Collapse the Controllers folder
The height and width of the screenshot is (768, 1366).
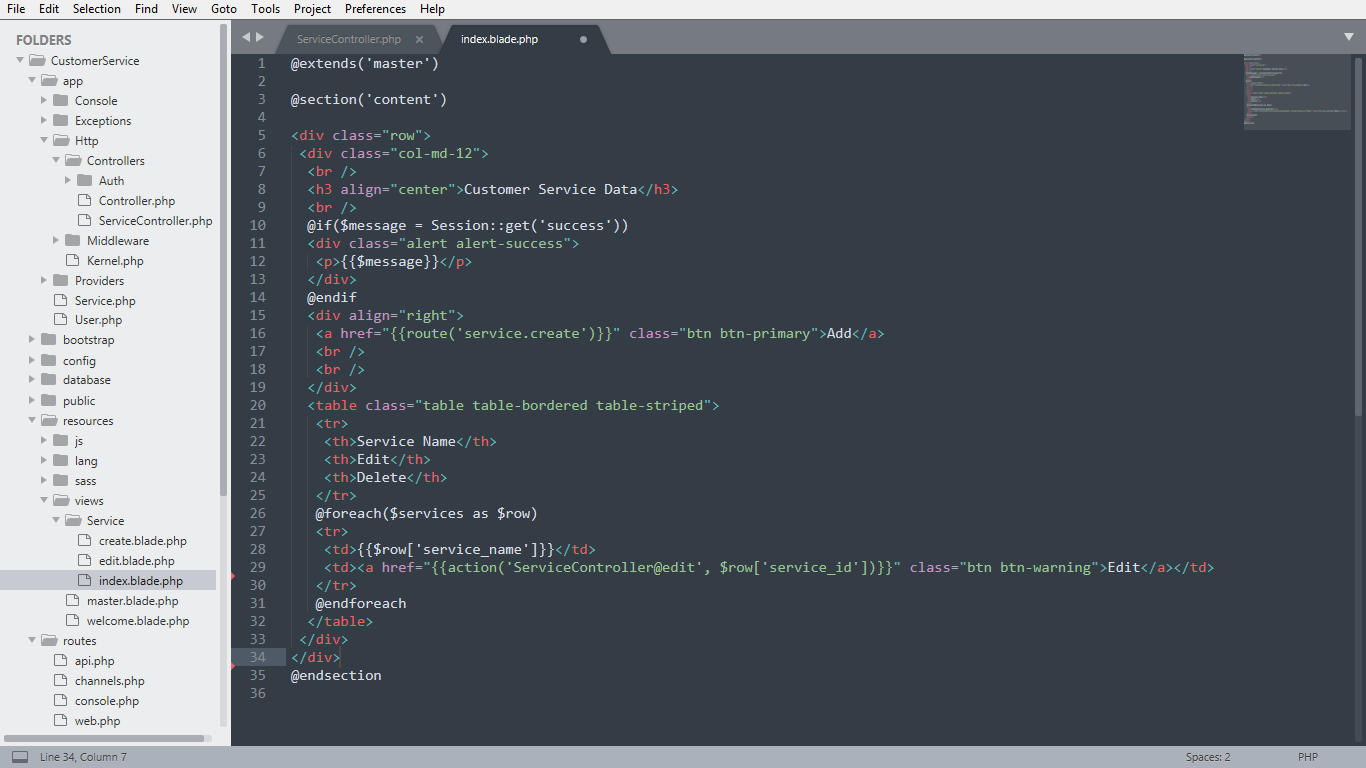(x=57, y=160)
